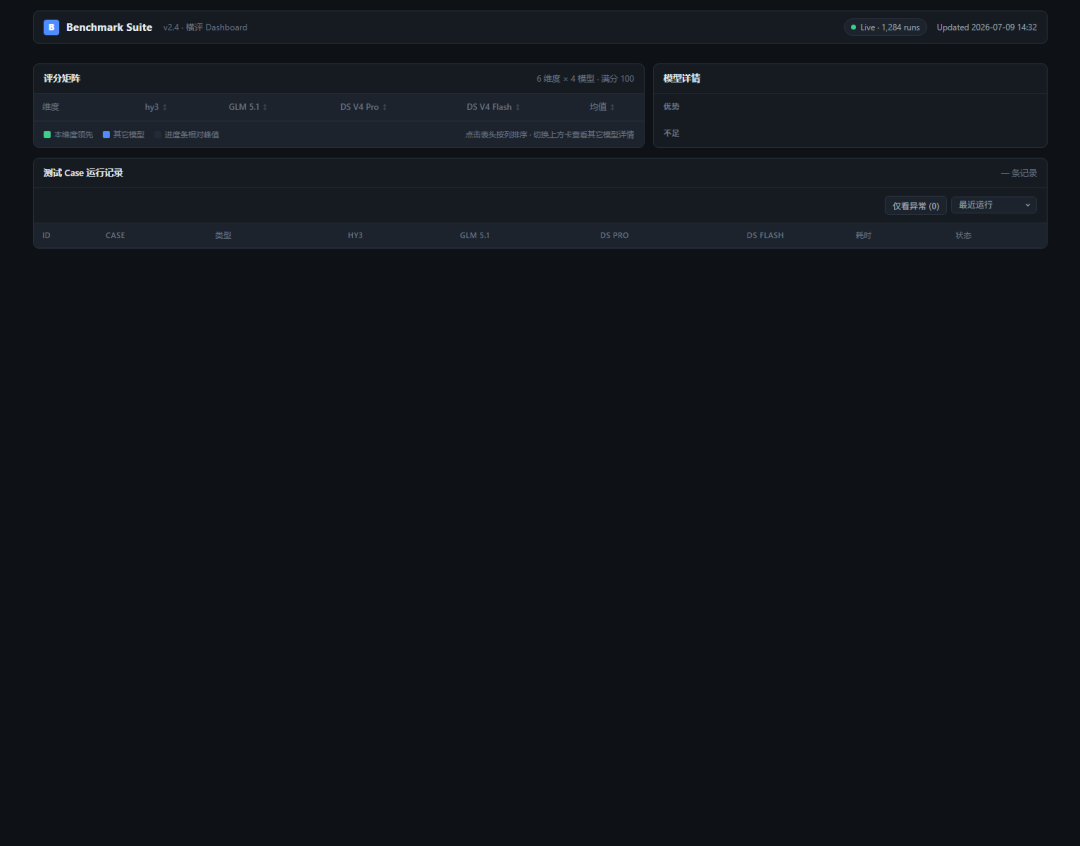1080x846 pixels.
Task: Click the chevron arrow in 最近运行 dropdown
Action: pos(1028,205)
